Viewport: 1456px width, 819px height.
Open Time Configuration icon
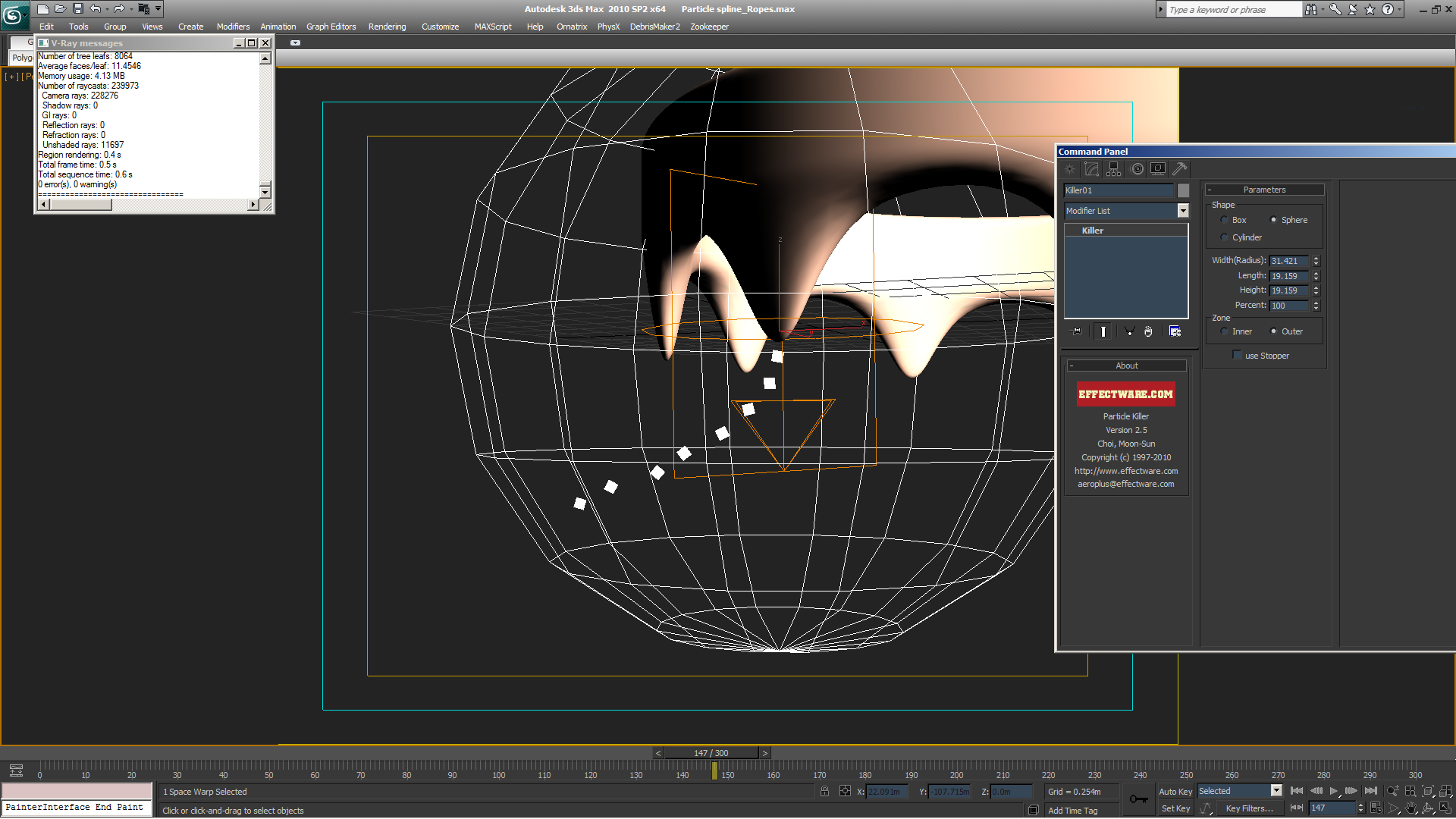(x=1376, y=808)
